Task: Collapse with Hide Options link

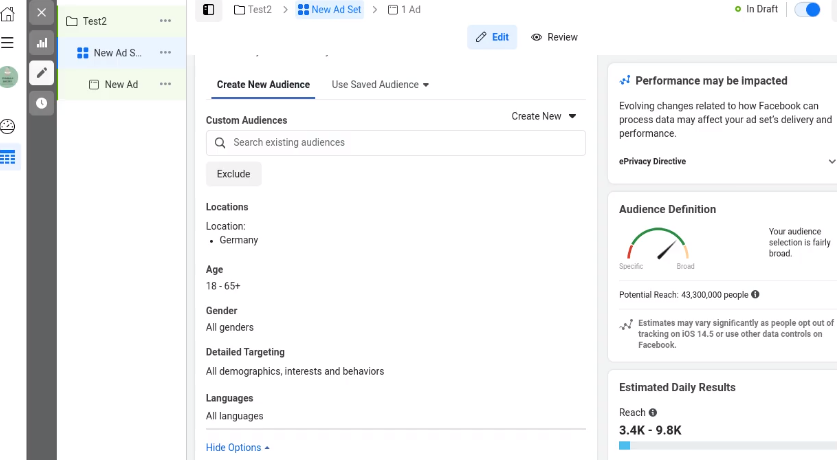Action: click(238, 448)
